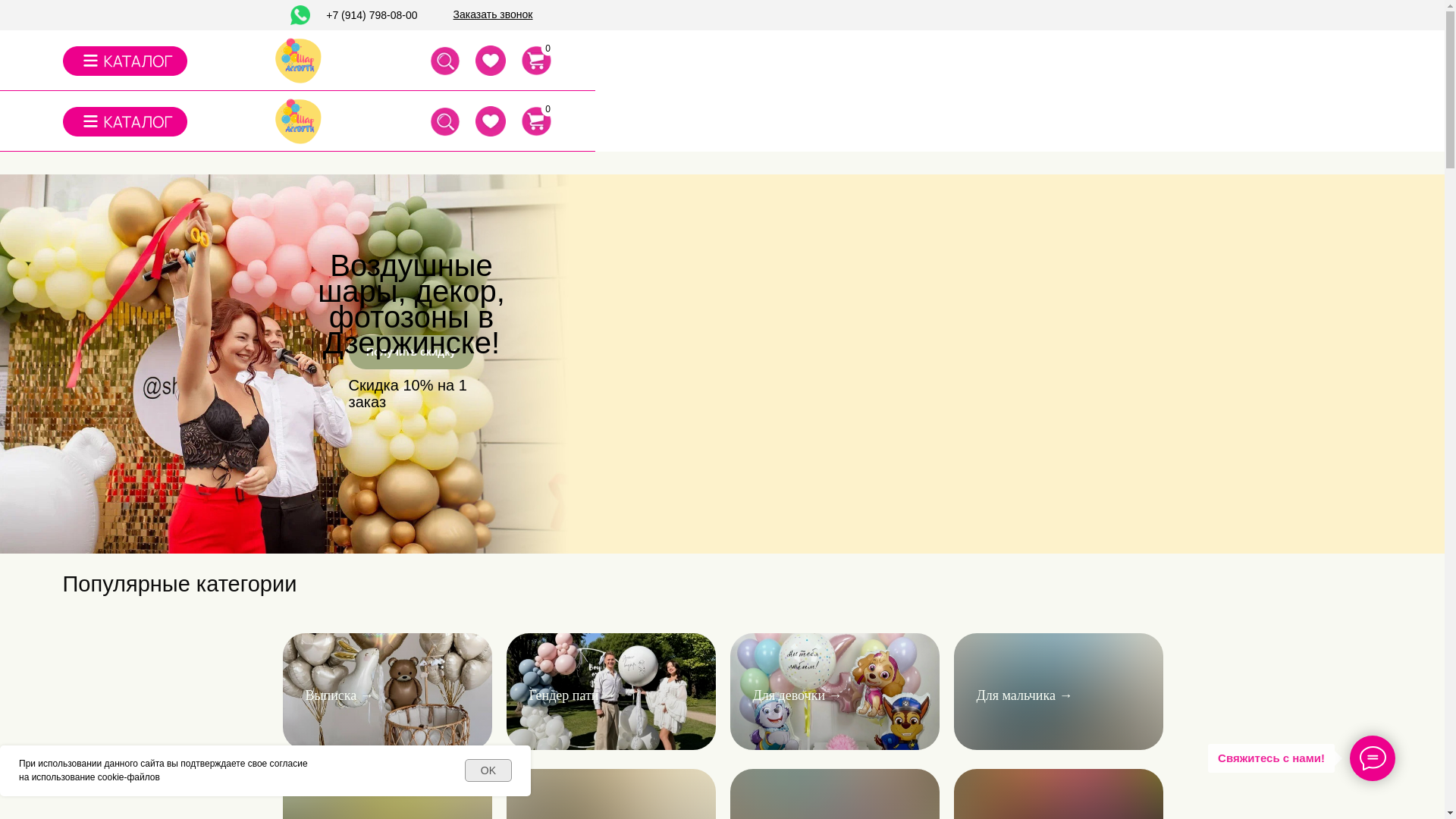Viewport: 1456px width, 819px height.
Task: Open search via lower magnifier icon
Action: point(445,121)
